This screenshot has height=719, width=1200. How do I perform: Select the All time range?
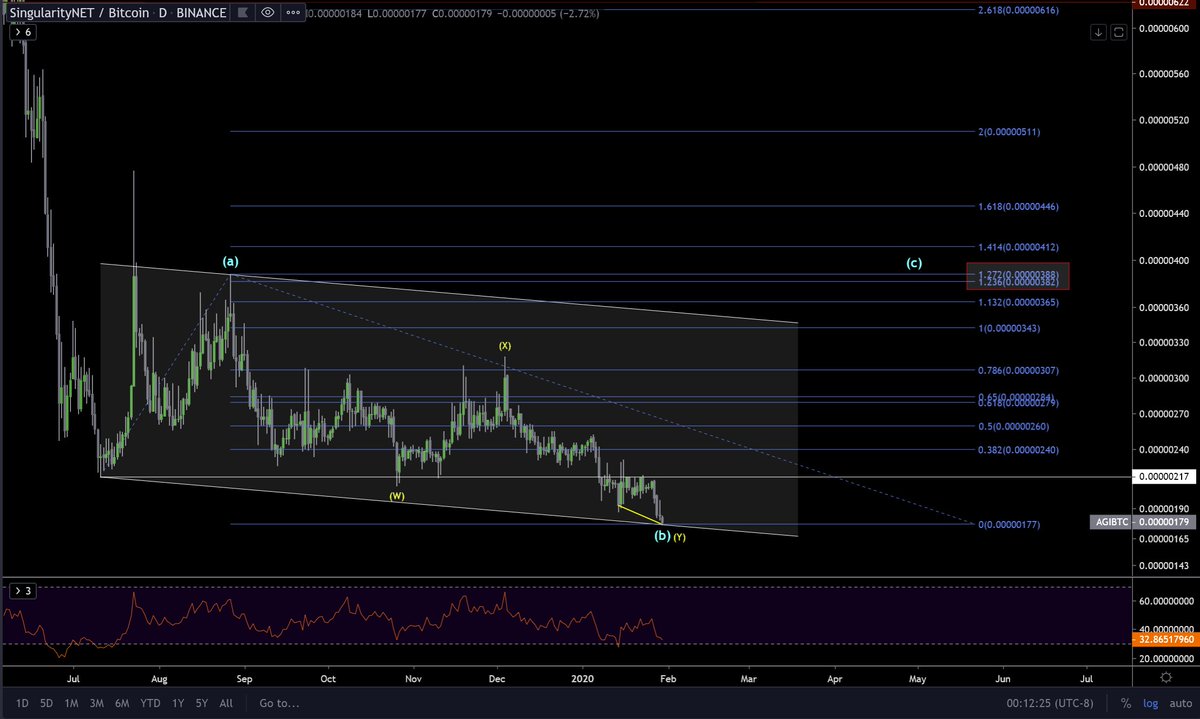pos(226,703)
